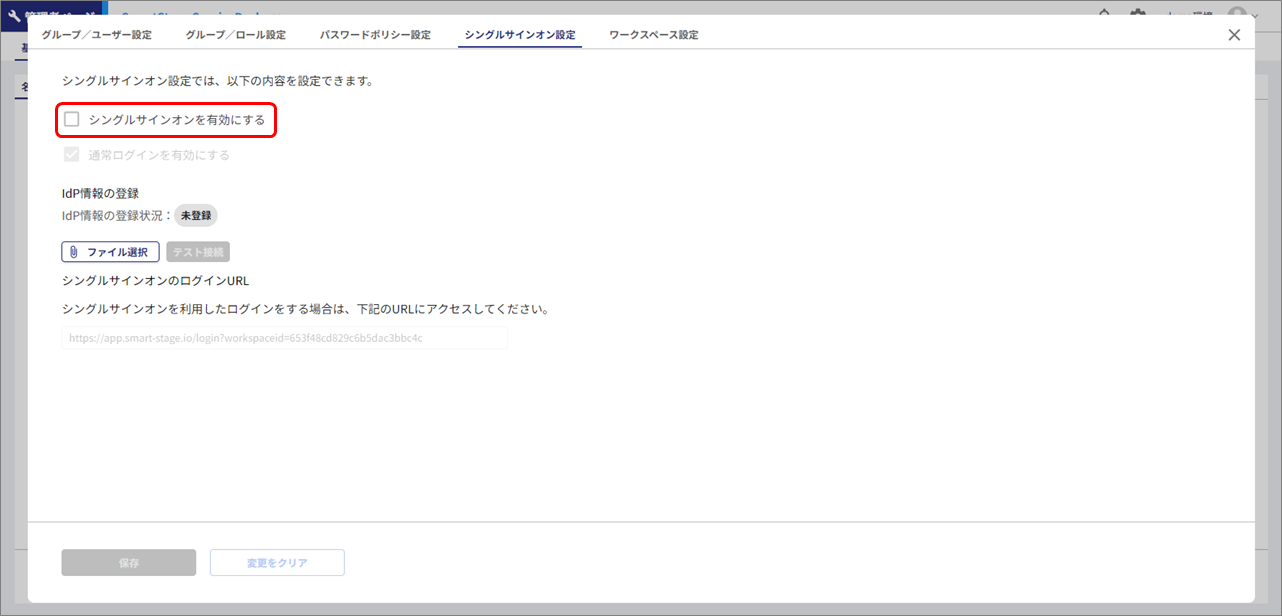1282x616 pixels.
Task: Click the 保存 button
Action: [129, 563]
